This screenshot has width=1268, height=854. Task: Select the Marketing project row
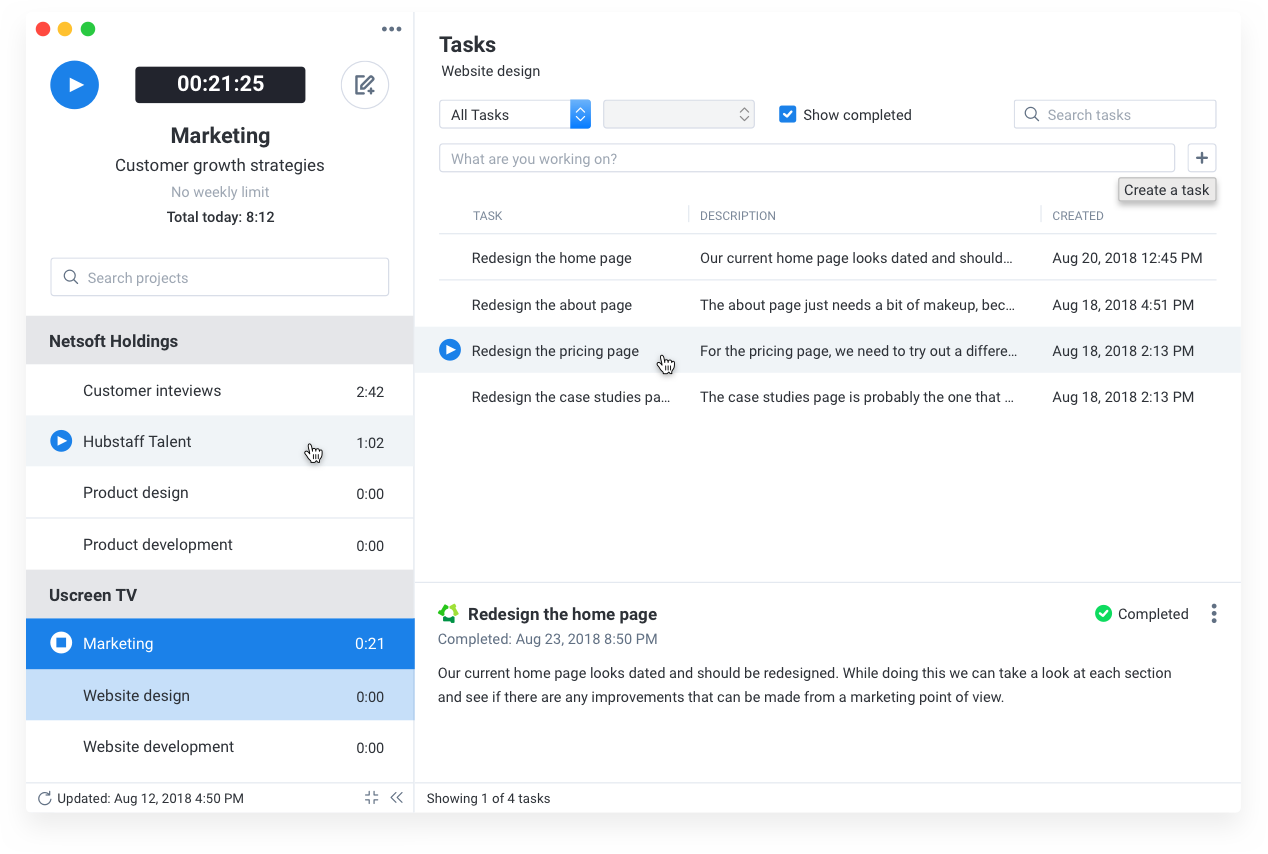tap(220, 643)
